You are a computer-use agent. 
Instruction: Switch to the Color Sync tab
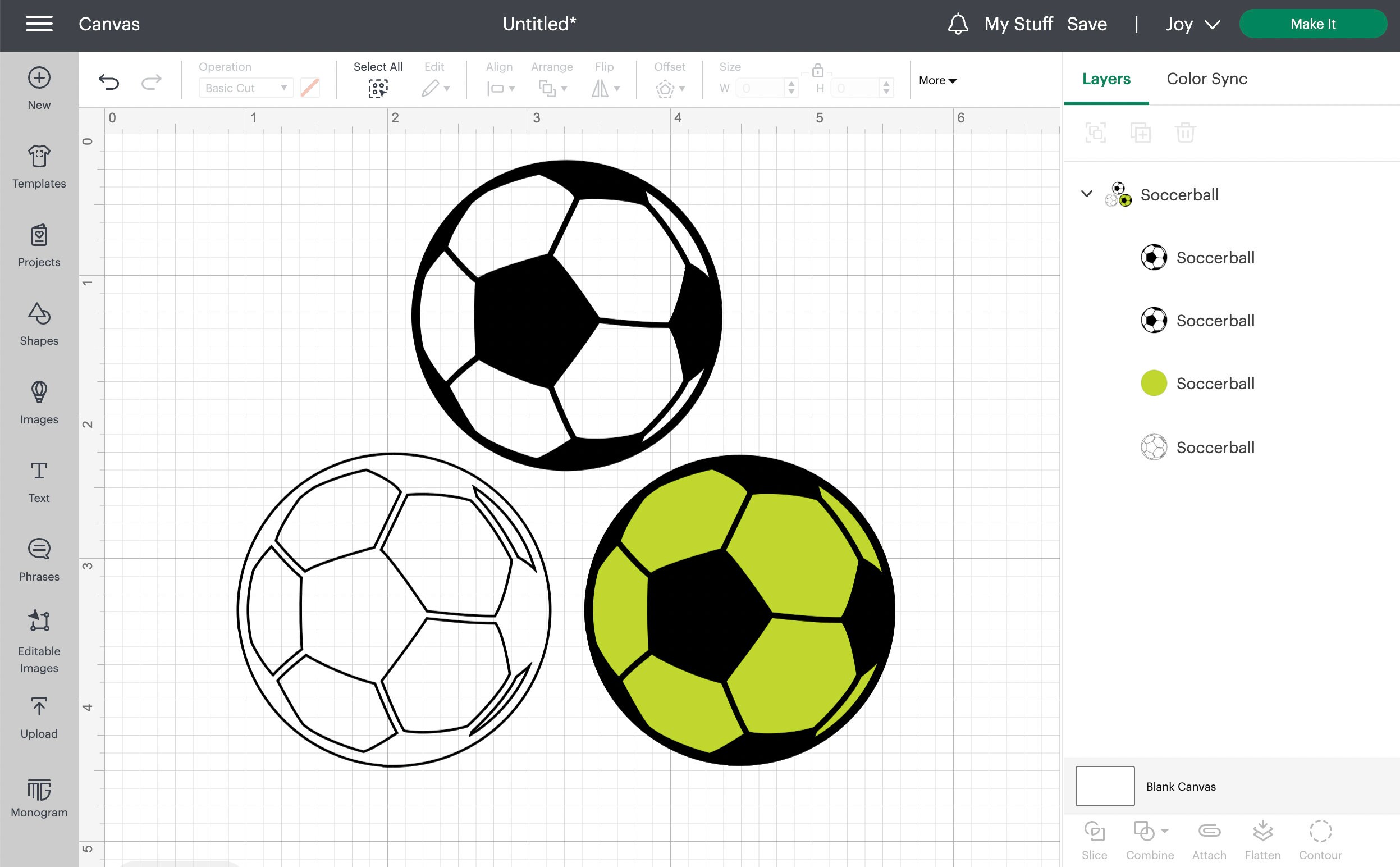(1206, 79)
